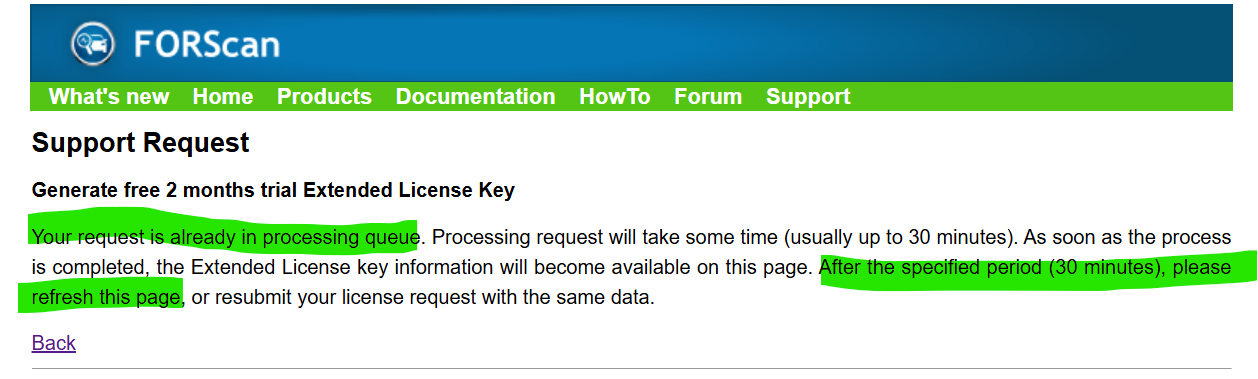Screen dimensions: 1258x379
Task: Click the Support Request heading
Action: coord(141,143)
